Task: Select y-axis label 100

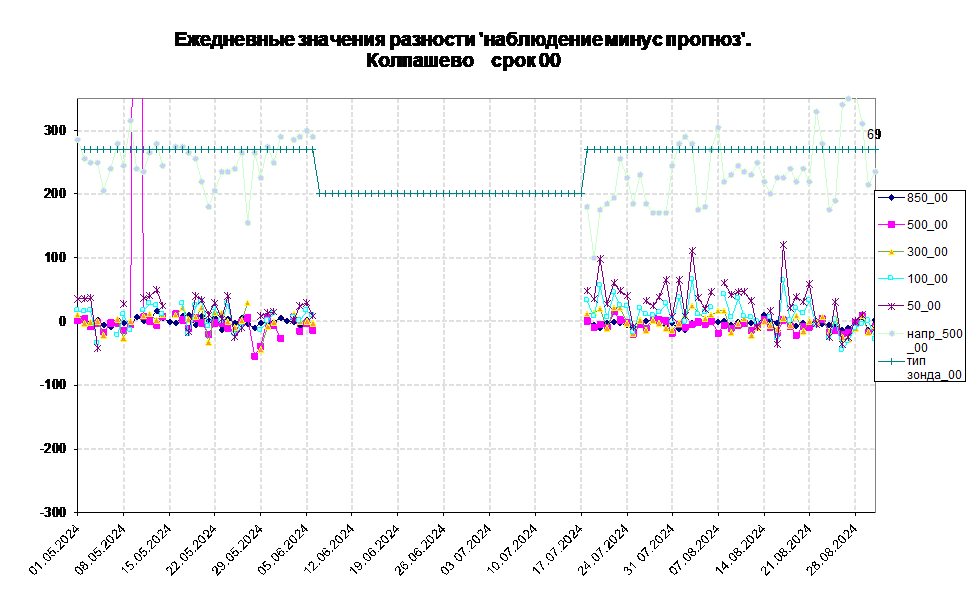Action: (54, 257)
